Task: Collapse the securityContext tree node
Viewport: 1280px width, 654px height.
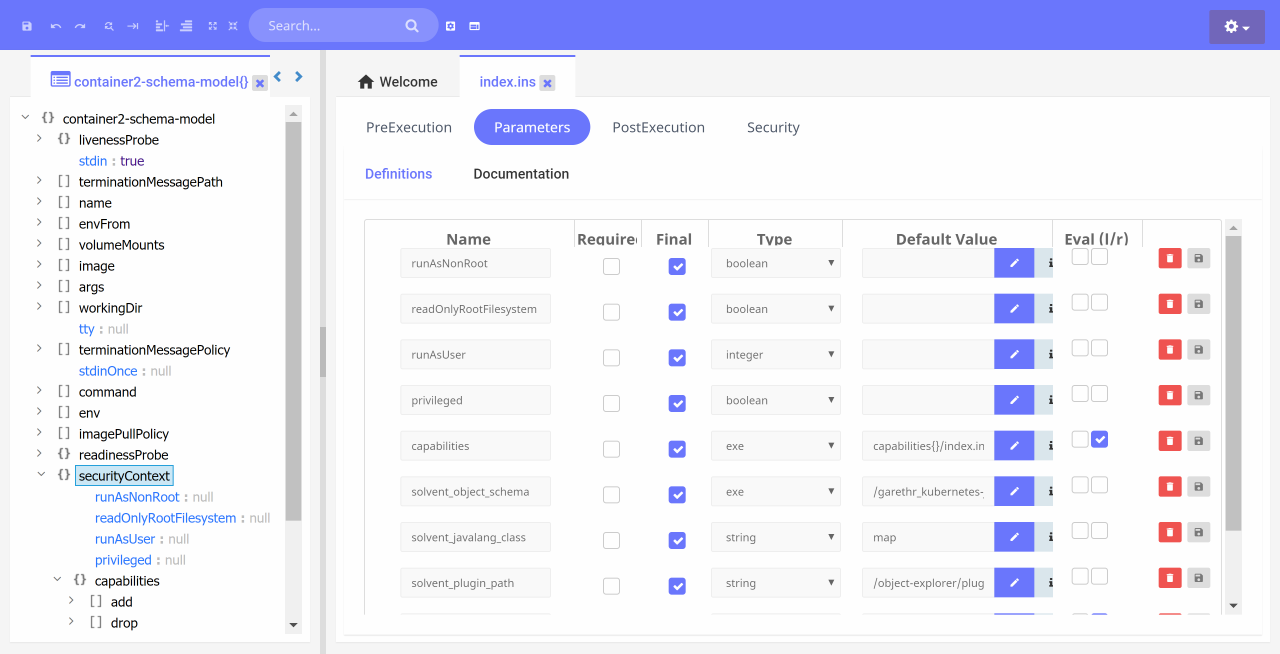Action: pos(40,476)
